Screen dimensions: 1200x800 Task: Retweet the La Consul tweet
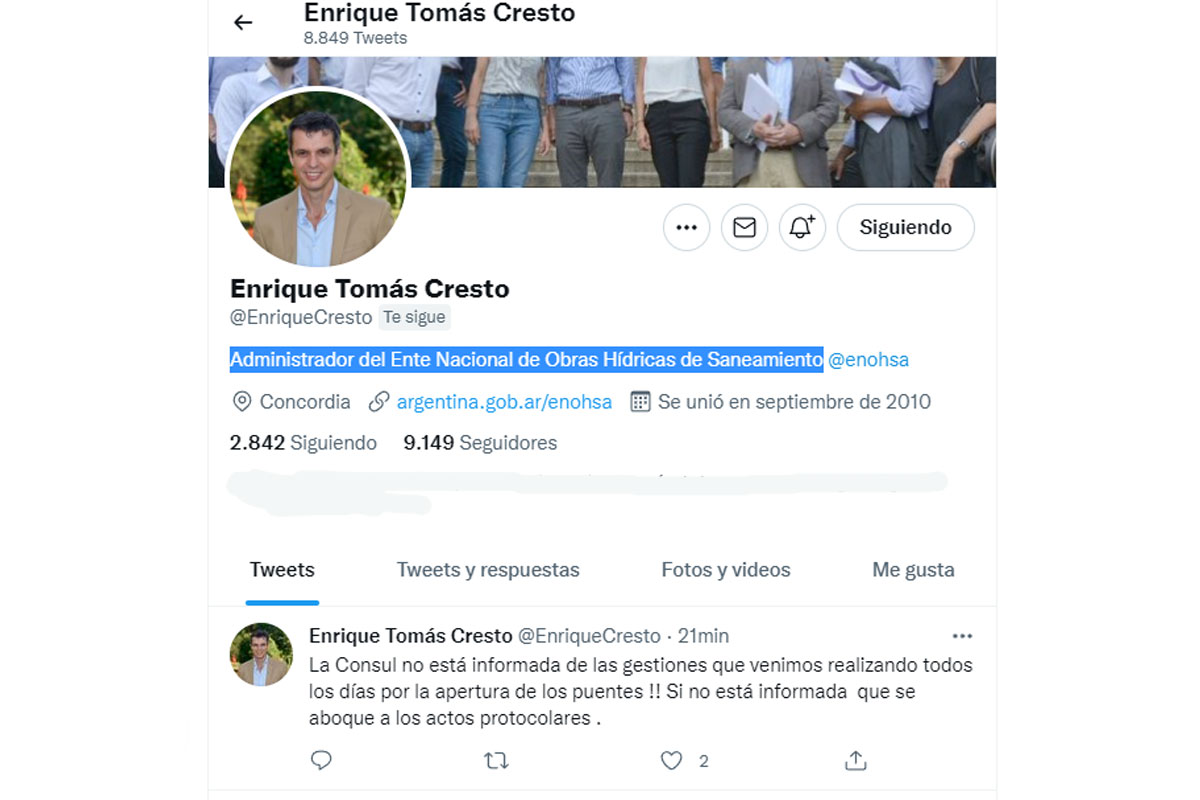496,761
